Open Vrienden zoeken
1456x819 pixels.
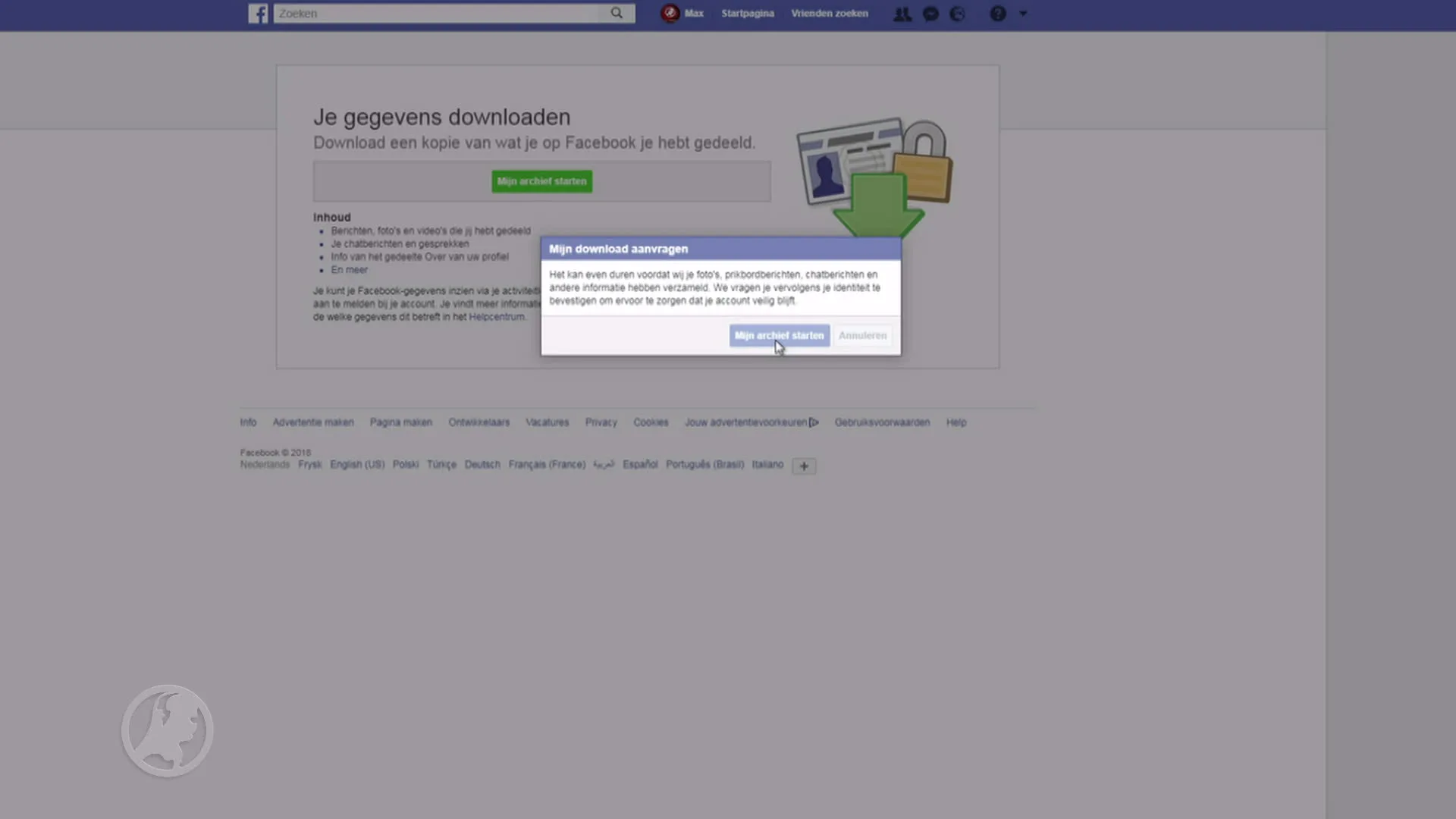830,13
